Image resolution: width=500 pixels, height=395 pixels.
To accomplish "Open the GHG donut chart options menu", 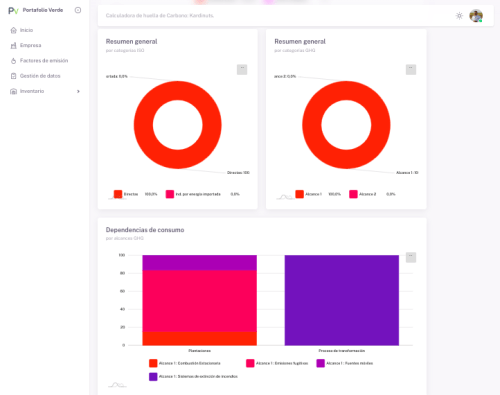I will [411, 69].
